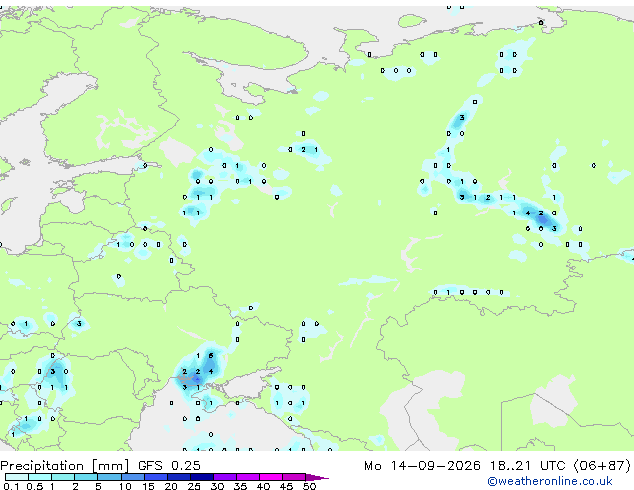Screen dimensions: 634x490
Task: Choose the purple 30 to 35 legend swatch
Action: click(225, 477)
